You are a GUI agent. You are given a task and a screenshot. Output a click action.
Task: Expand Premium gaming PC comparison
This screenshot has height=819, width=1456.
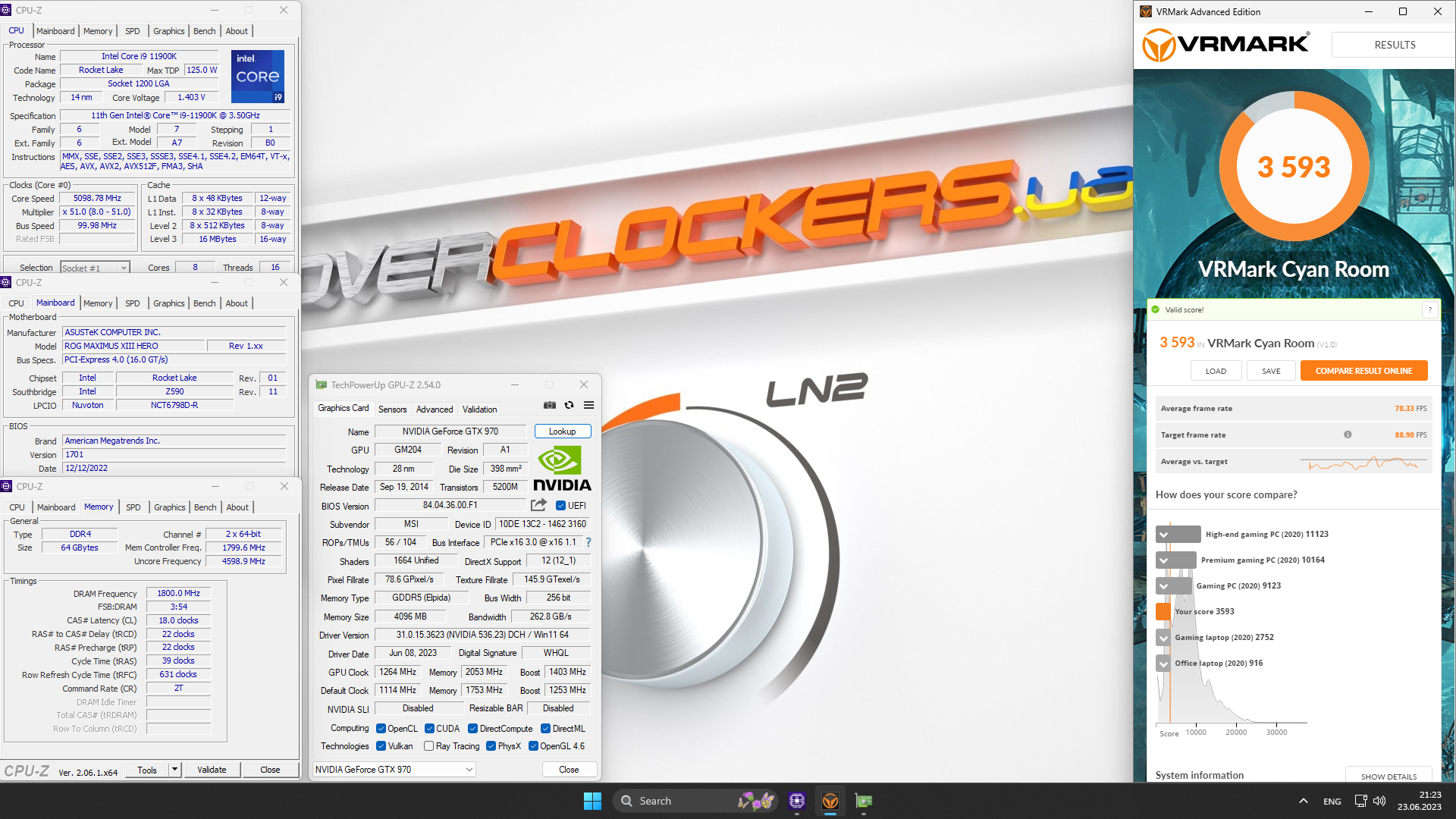1163,560
